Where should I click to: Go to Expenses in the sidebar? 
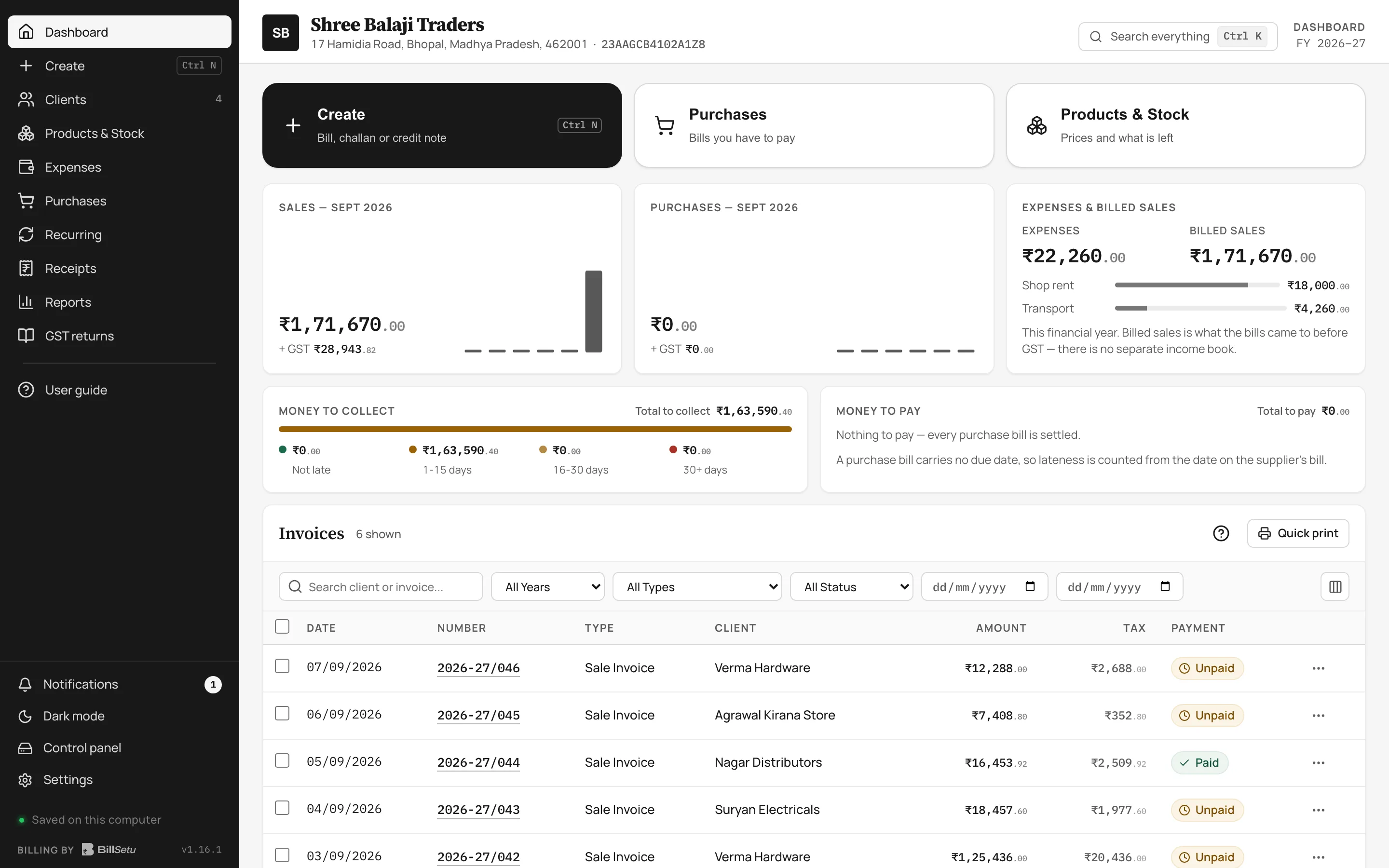click(120, 167)
